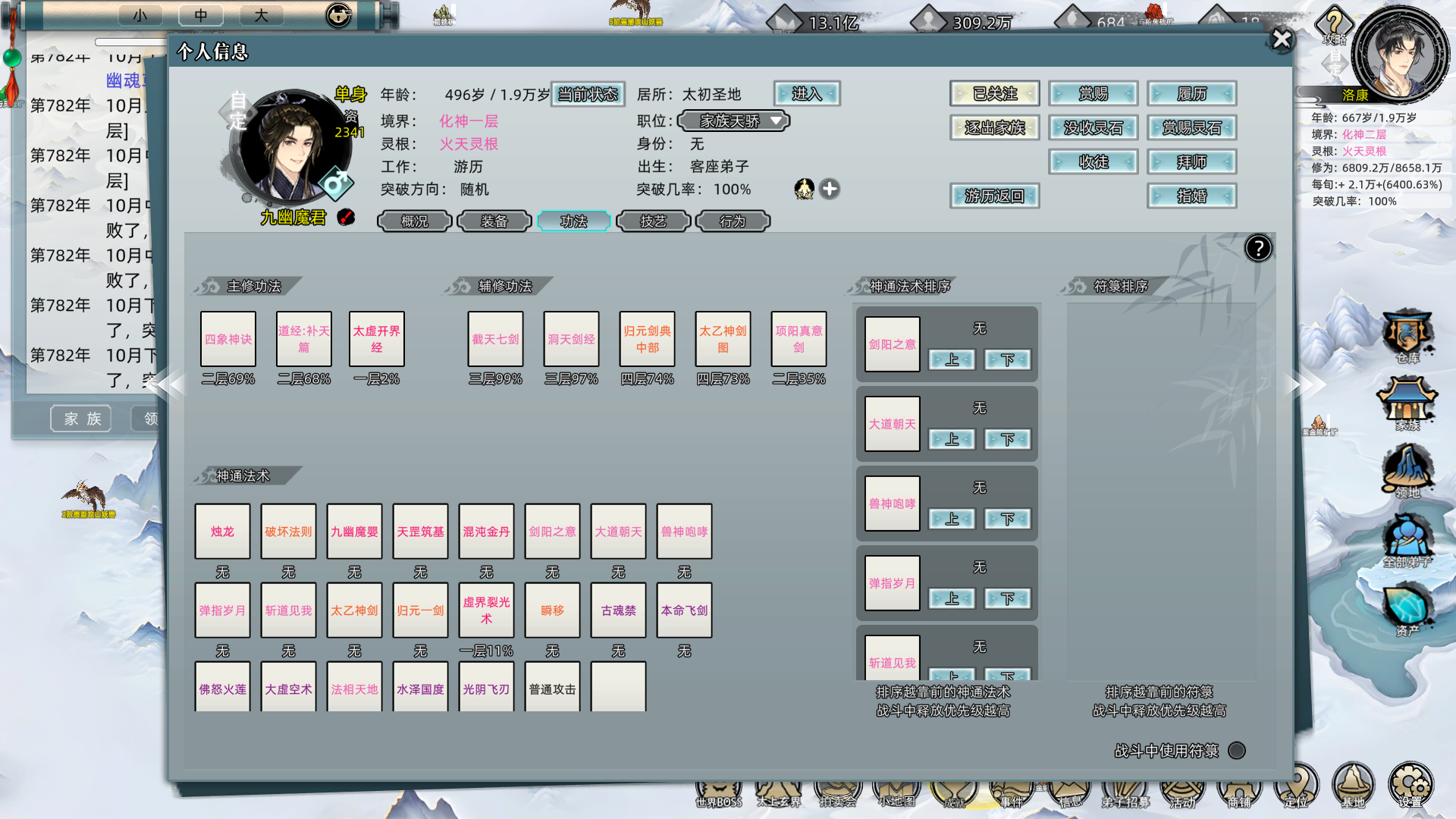The image size is (1456, 819).
Task: Select the 四象神诀 main technique card
Action: click(228, 339)
